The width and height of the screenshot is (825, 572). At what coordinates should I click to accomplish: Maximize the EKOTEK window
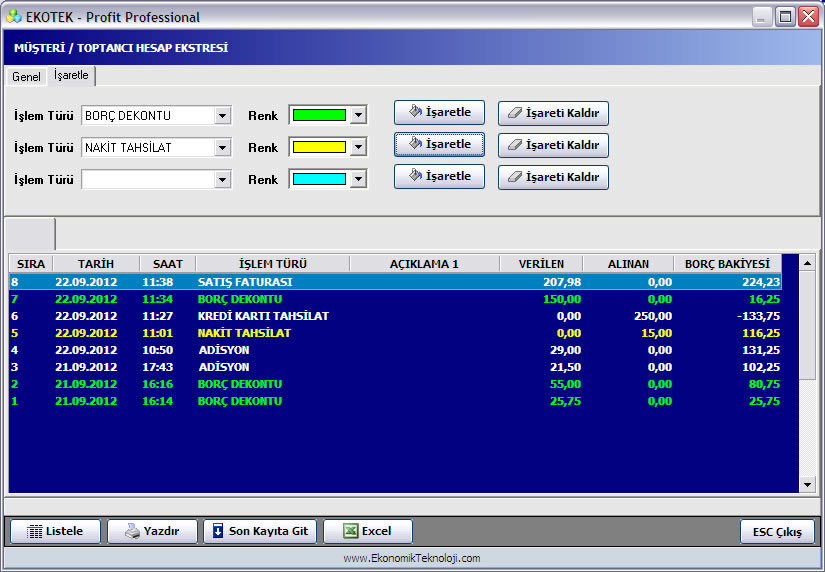tap(785, 17)
